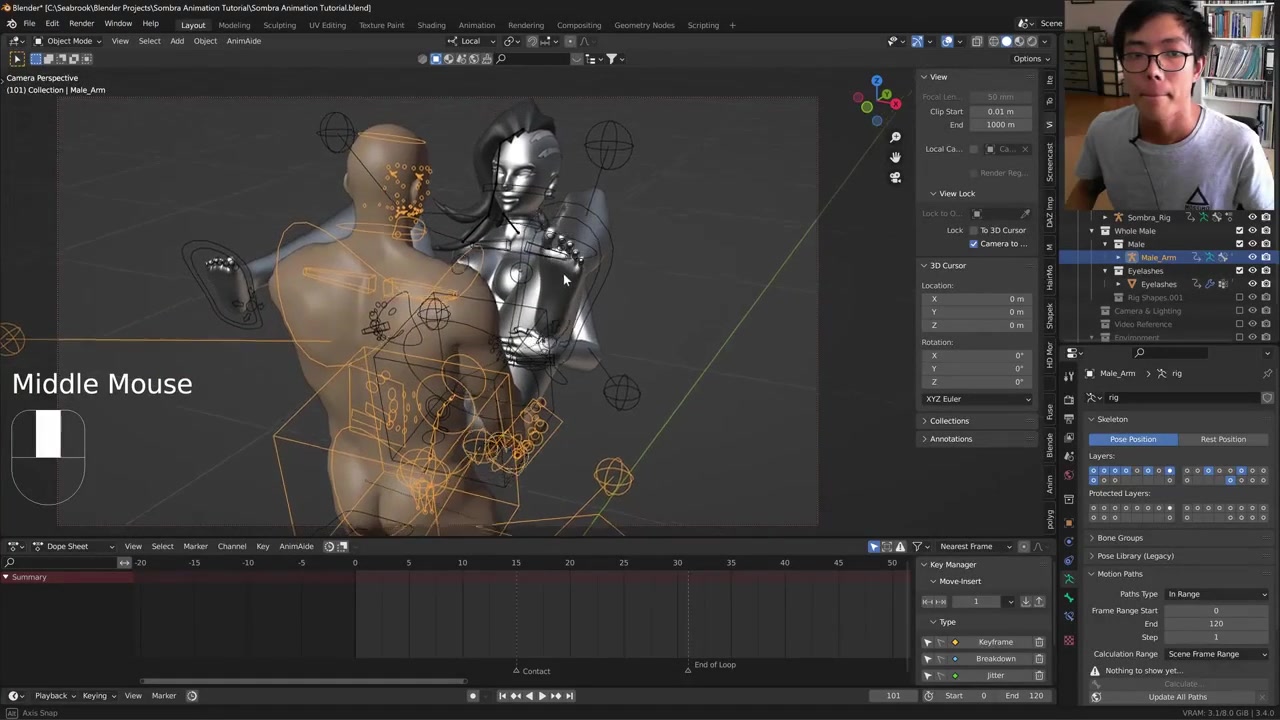This screenshot has height=720, width=1280.
Task: Click the pan view hand icon
Action: 895,157
